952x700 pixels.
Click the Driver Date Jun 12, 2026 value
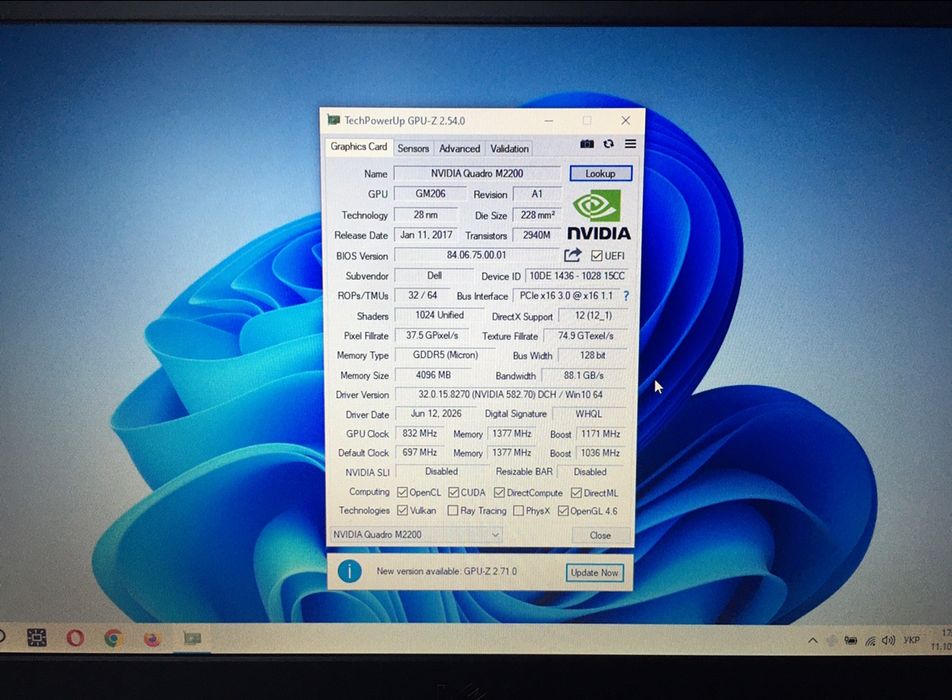[x=436, y=413]
